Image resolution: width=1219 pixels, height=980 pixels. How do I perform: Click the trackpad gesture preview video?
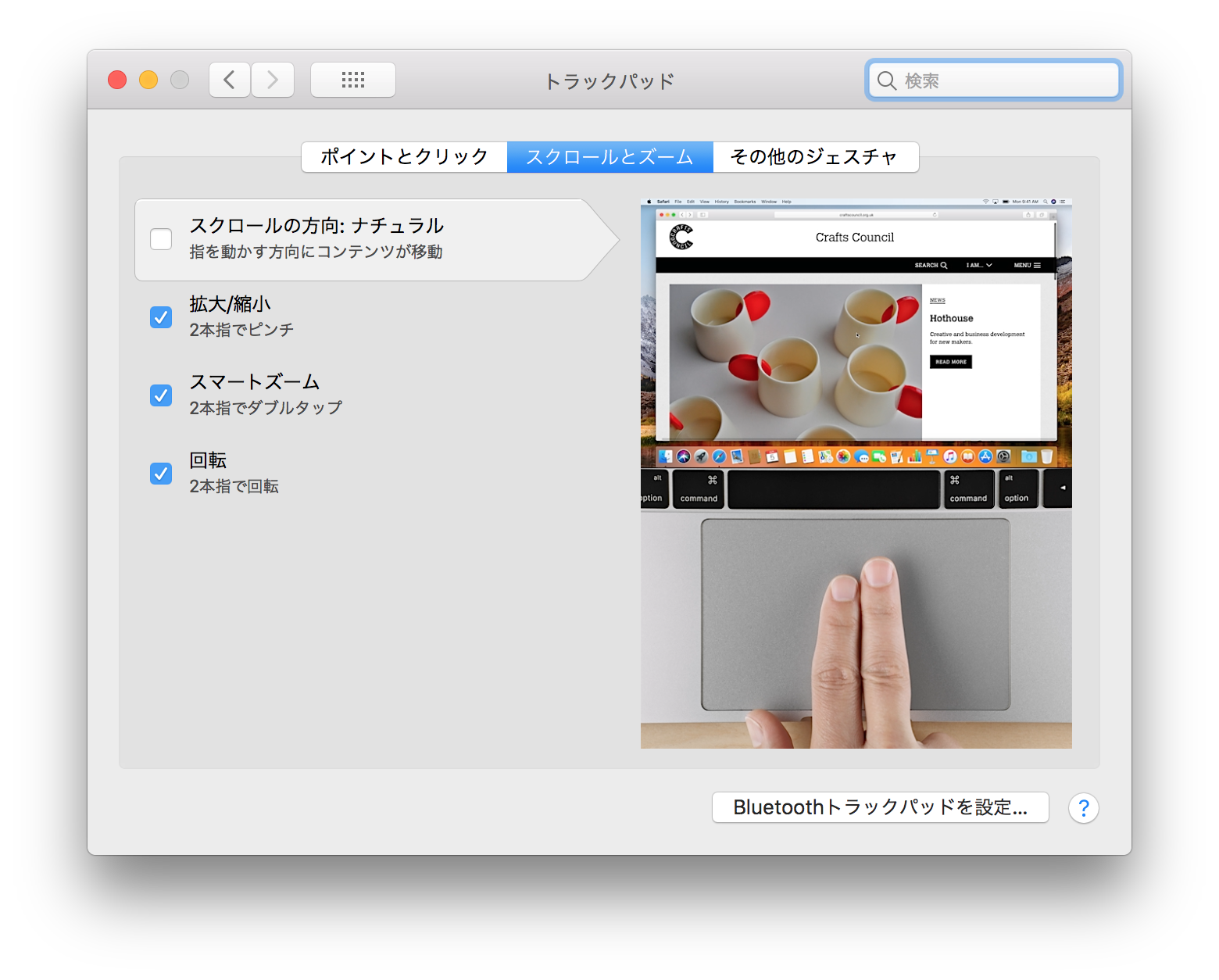tap(856, 474)
